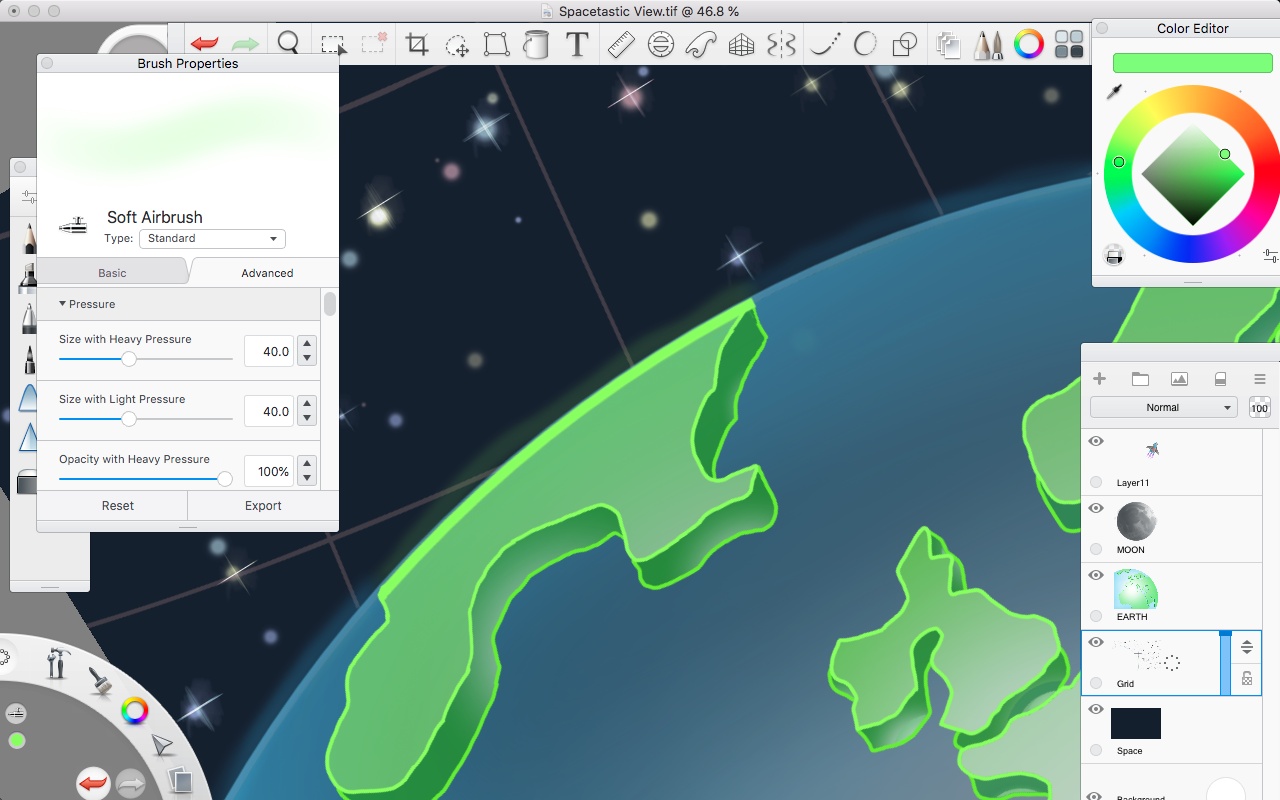Open the paintbrush menu in the lagoon

[x=99, y=680]
